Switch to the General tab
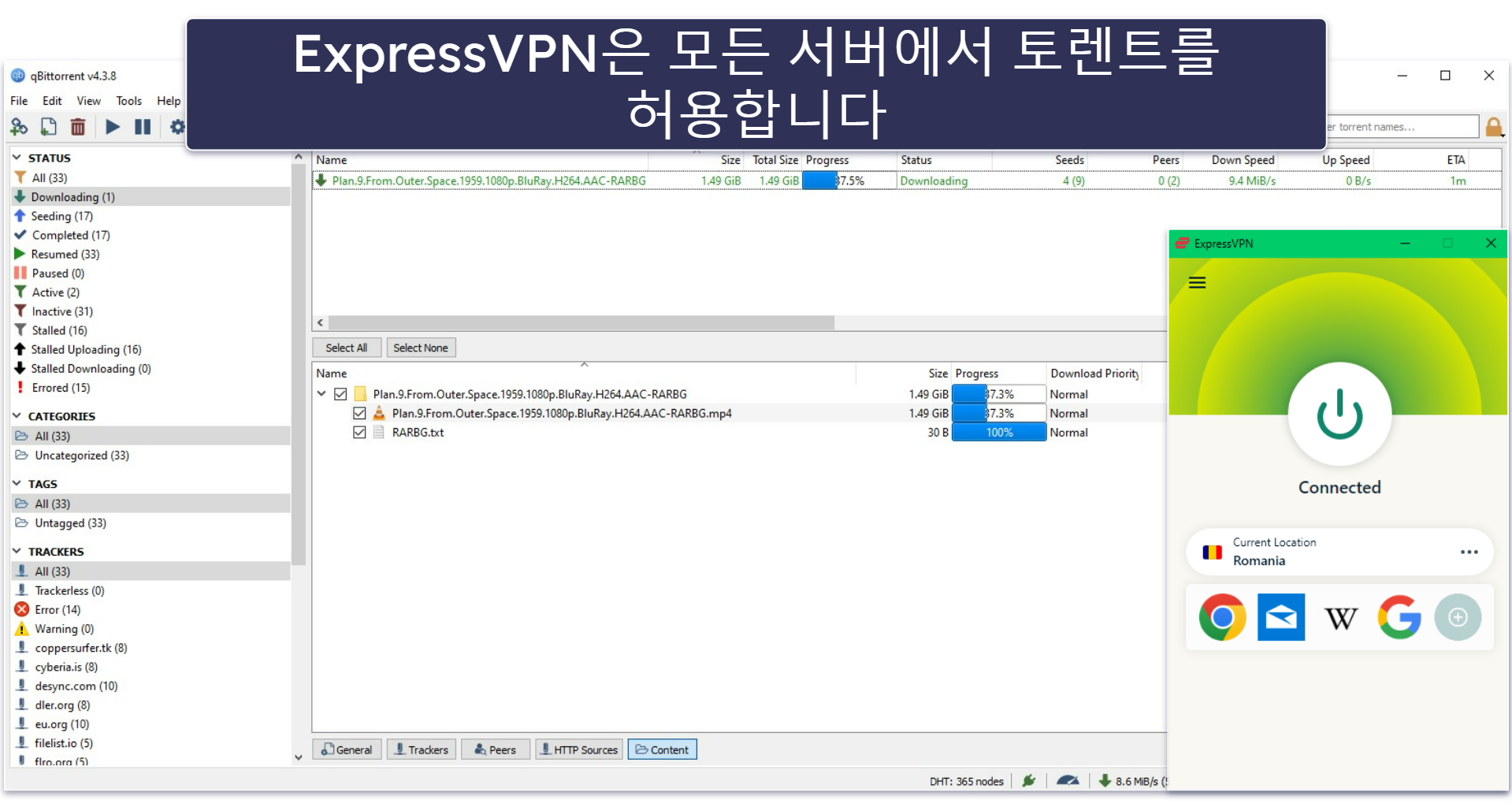This screenshot has height=807, width=1512. (347, 749)
